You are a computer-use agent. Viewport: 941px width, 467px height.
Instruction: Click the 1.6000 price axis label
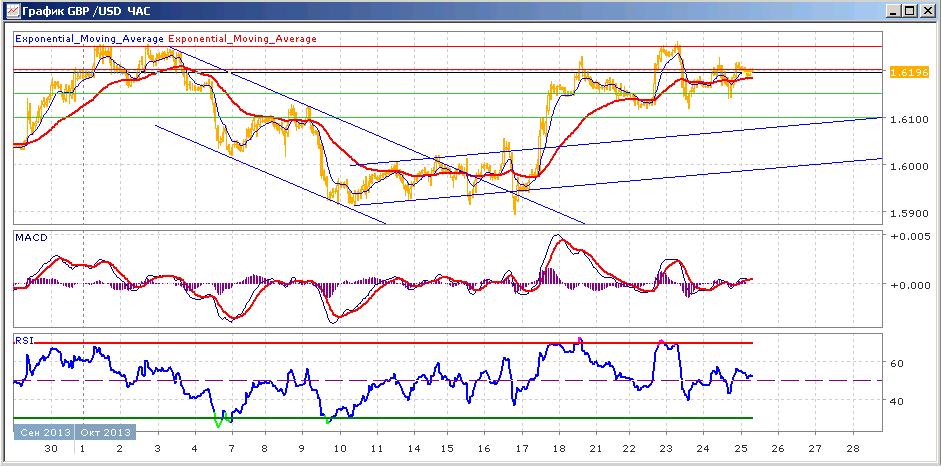click(x=909, y=166)
